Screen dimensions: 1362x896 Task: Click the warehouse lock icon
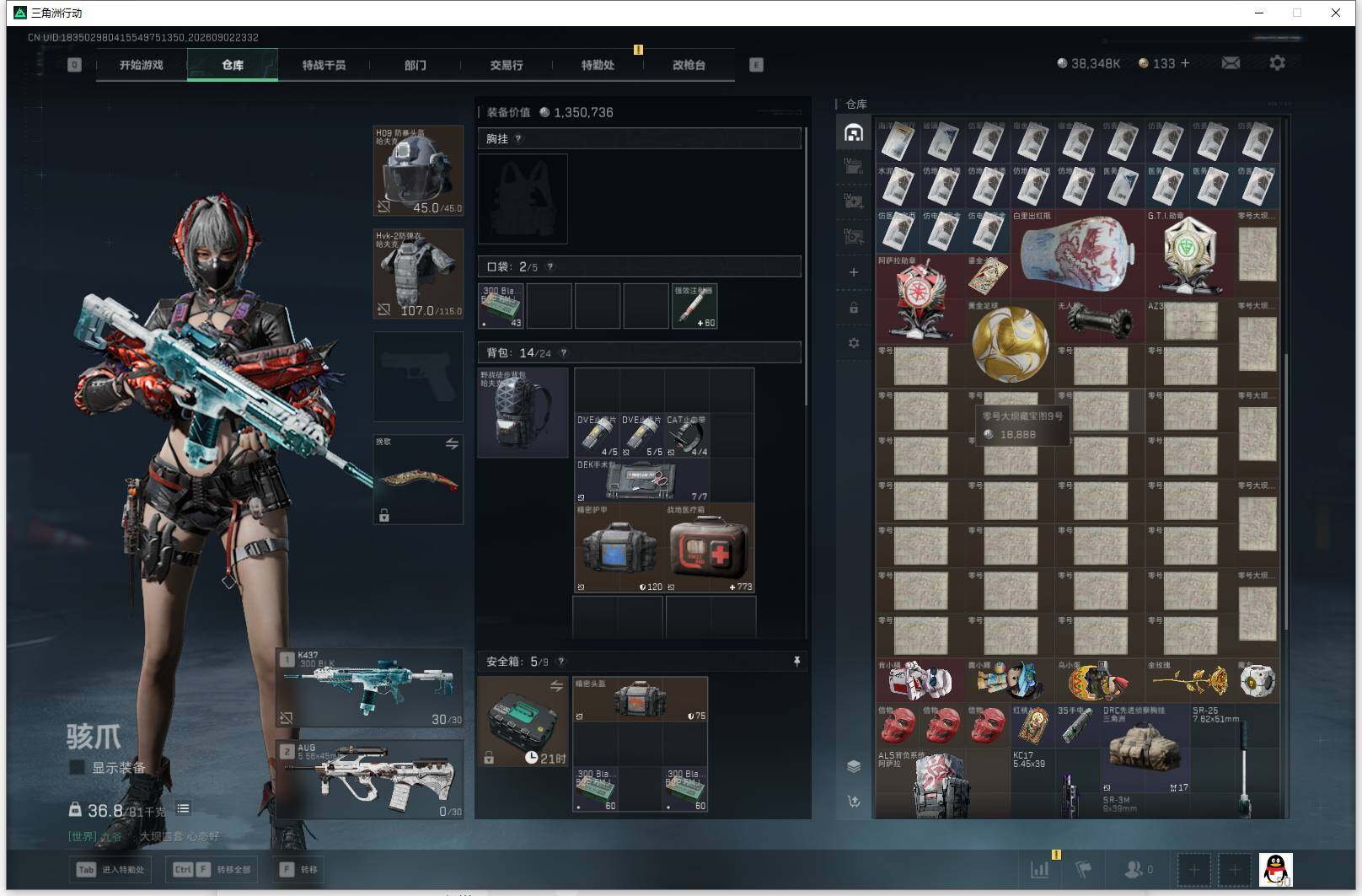click(x=854, y=308)
